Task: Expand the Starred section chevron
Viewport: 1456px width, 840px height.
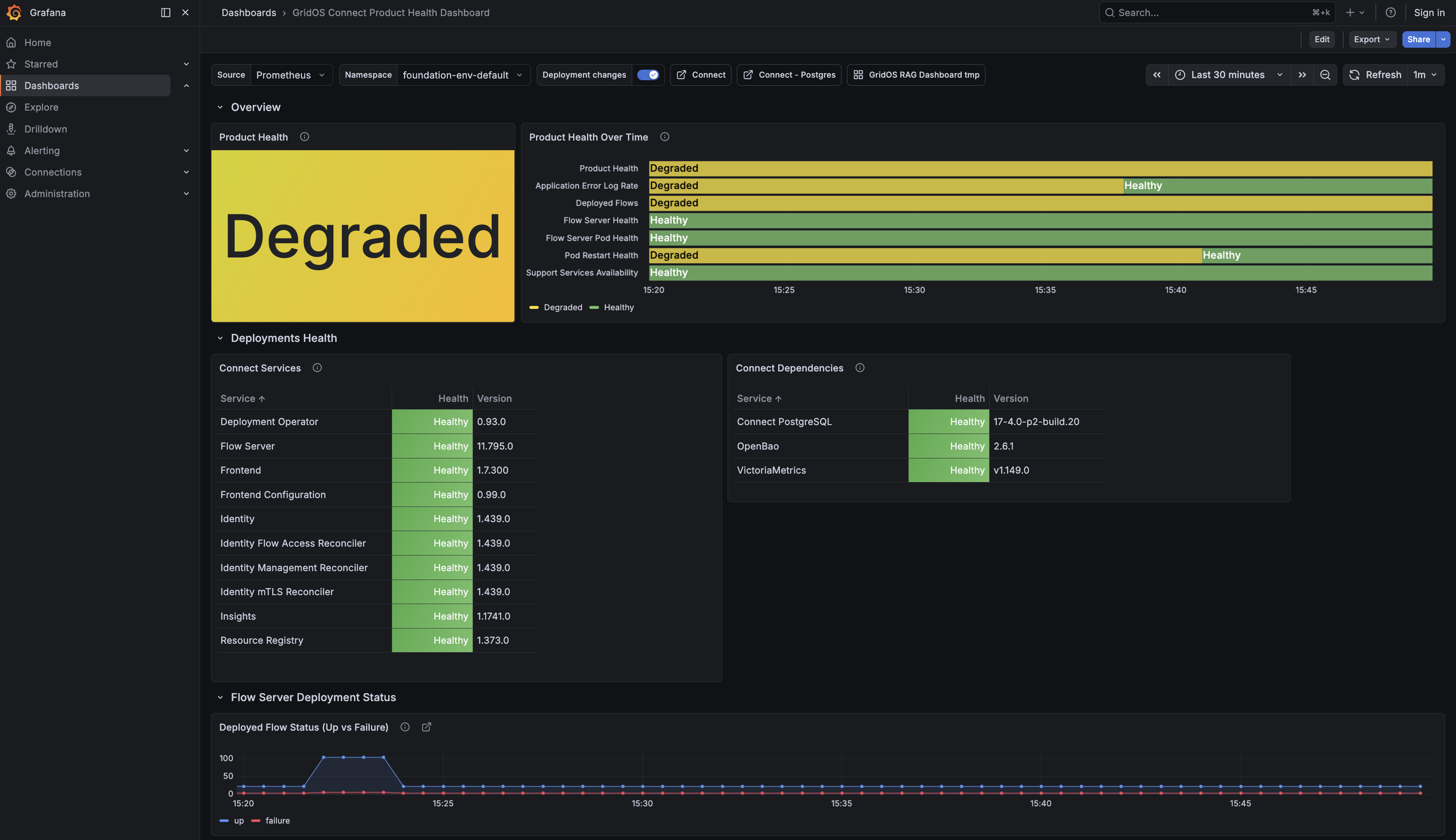Action: (x=186, y=63)
